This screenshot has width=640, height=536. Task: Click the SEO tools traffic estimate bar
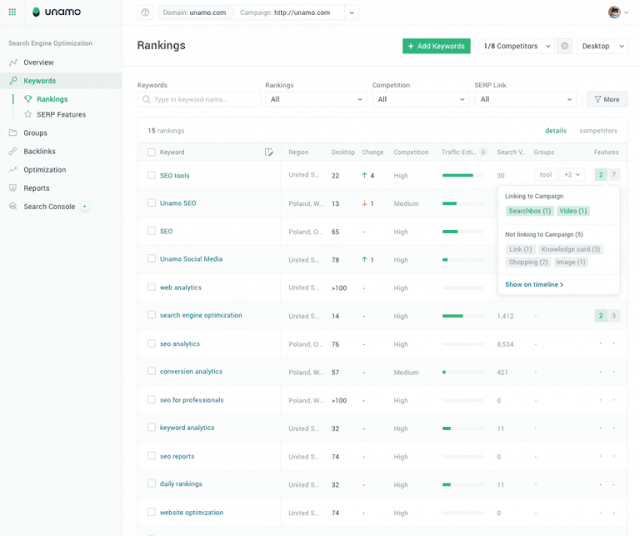coord(462,176)
